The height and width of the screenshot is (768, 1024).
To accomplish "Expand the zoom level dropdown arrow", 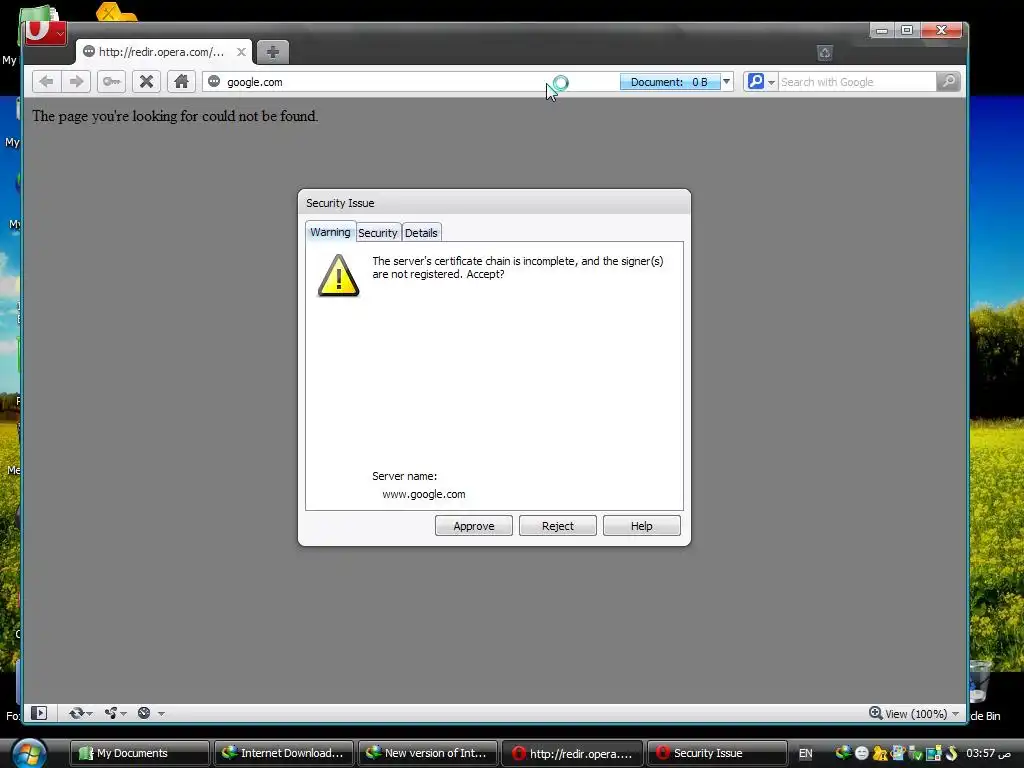I will [955, 714].
